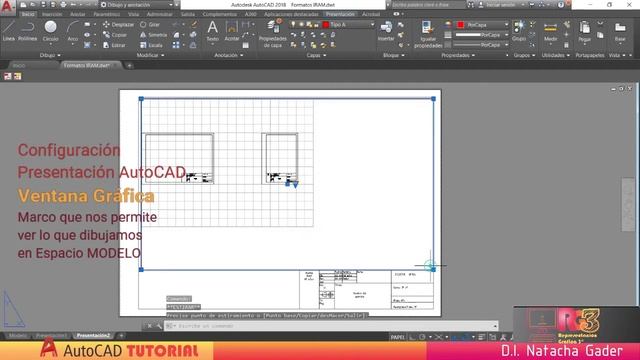The height and width of the screenshot is (360, 640).
Task: Click the Iniciar sesión sign-in button
Action: click(x=500, y=5)
